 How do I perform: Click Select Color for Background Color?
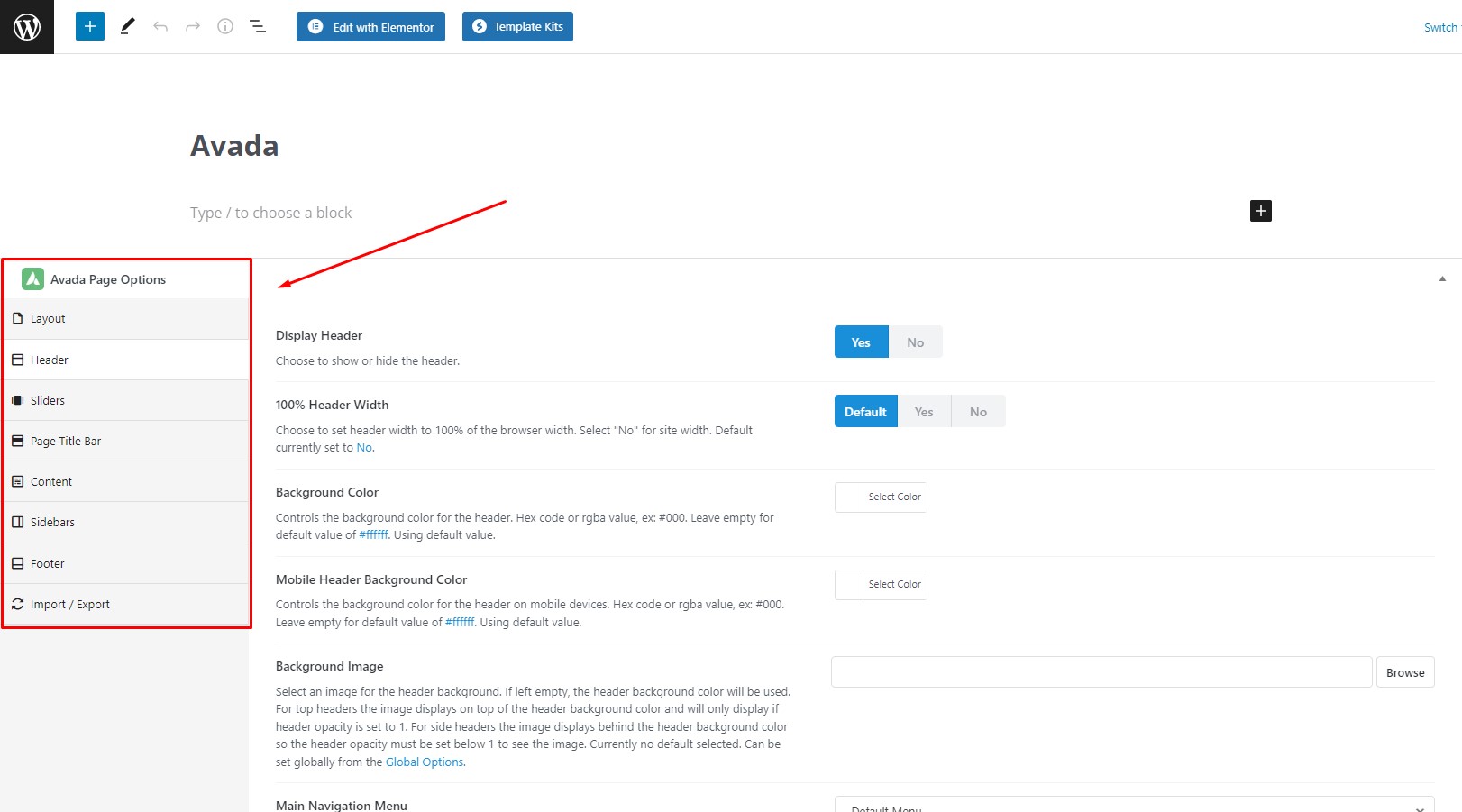click(x=895, y=497)
